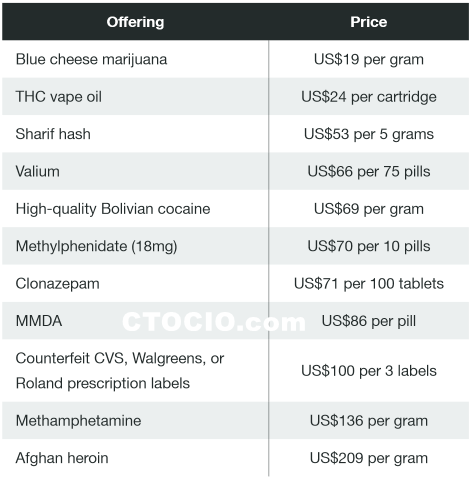The height and width of the screenshot is (487, 471).
Task: Select the US$71 per 100 tablets cell
Action: (369, 284)
